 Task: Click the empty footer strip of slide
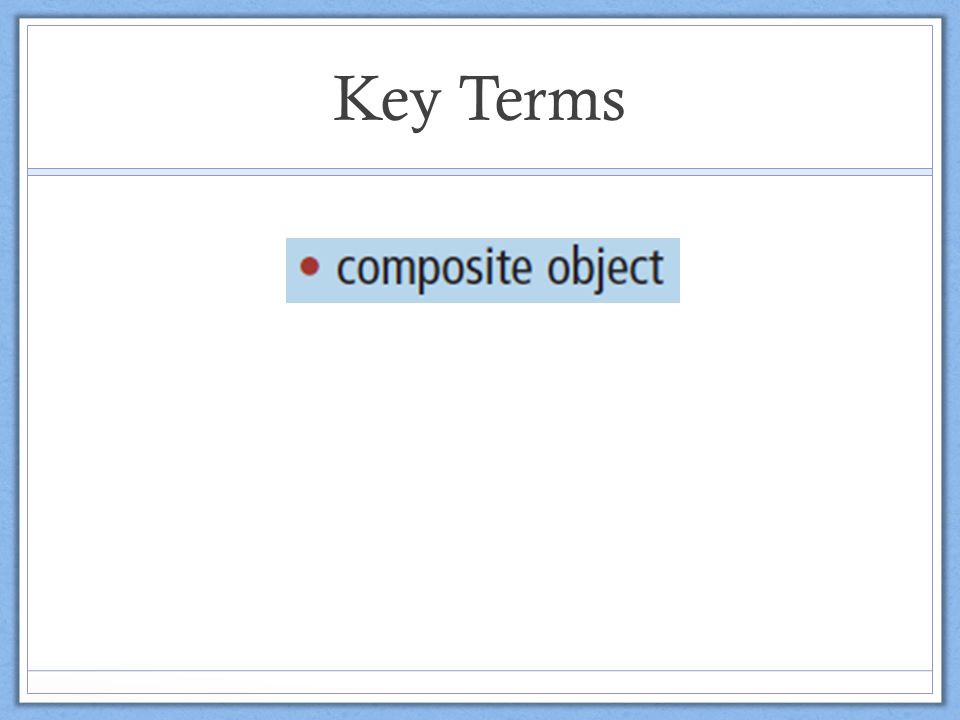pyautogui.click(x=480, y=682)
